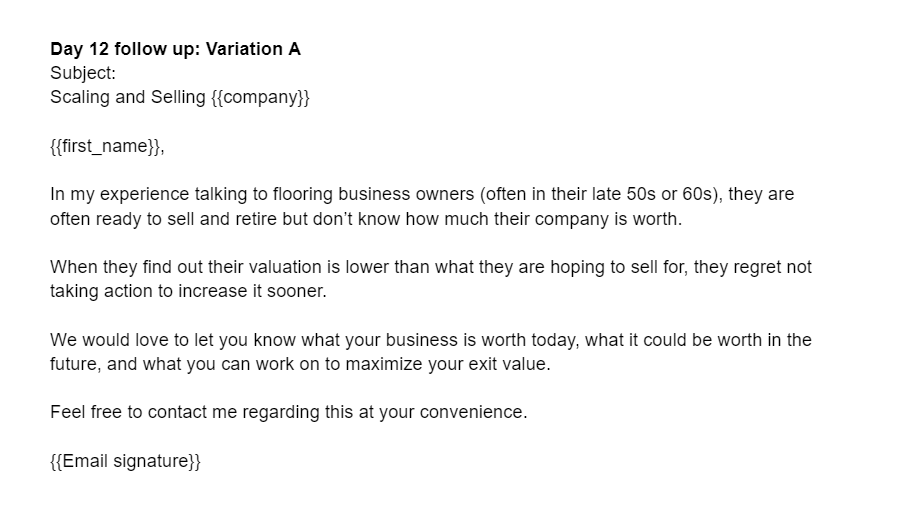906x520 pixels.
Task: Click the 'Day 12 follow up: Variation A' heading
Action: coord(175,49)
